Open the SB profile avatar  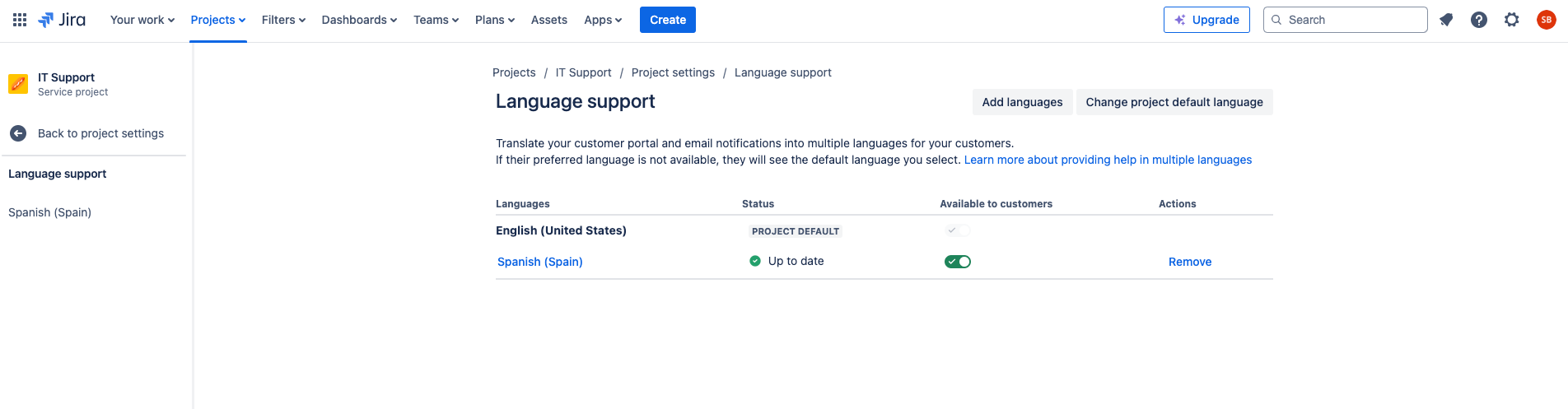[1546, 20]
